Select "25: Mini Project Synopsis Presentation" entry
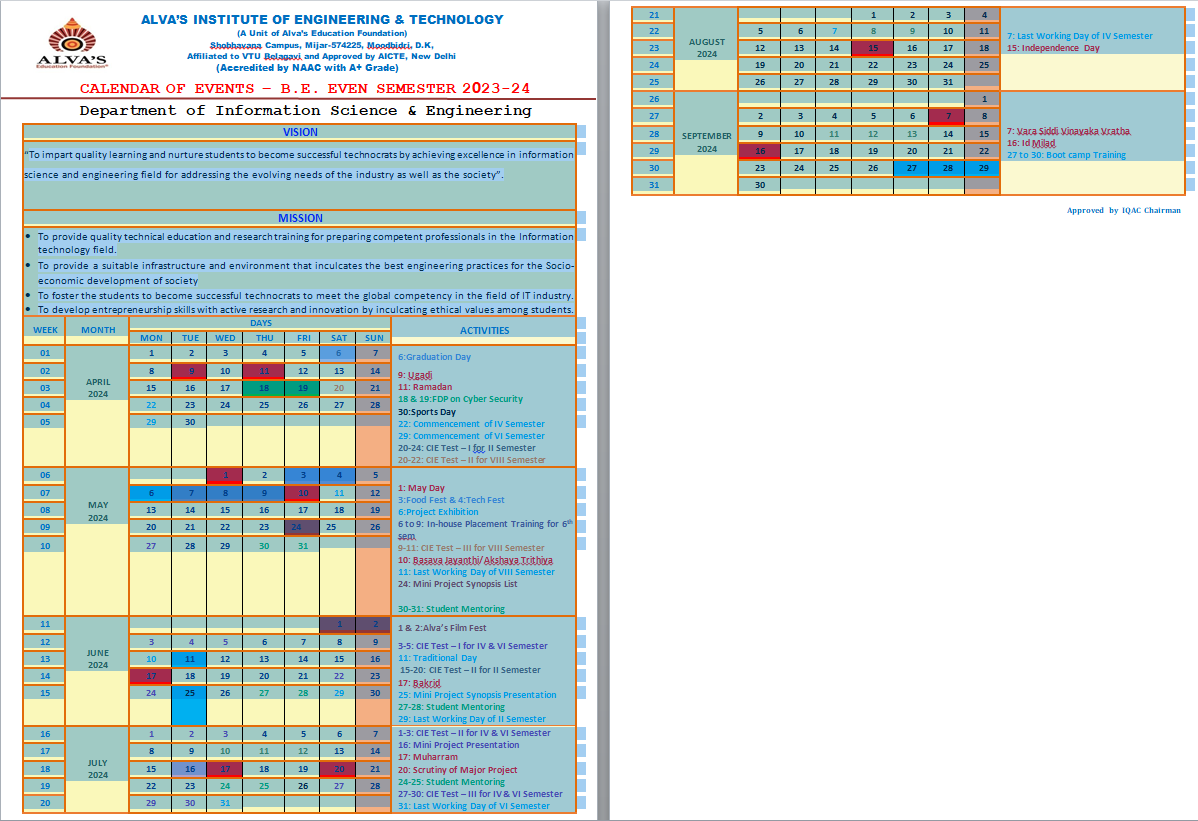Screen dimensions: 1198x821 click(477, 695)
